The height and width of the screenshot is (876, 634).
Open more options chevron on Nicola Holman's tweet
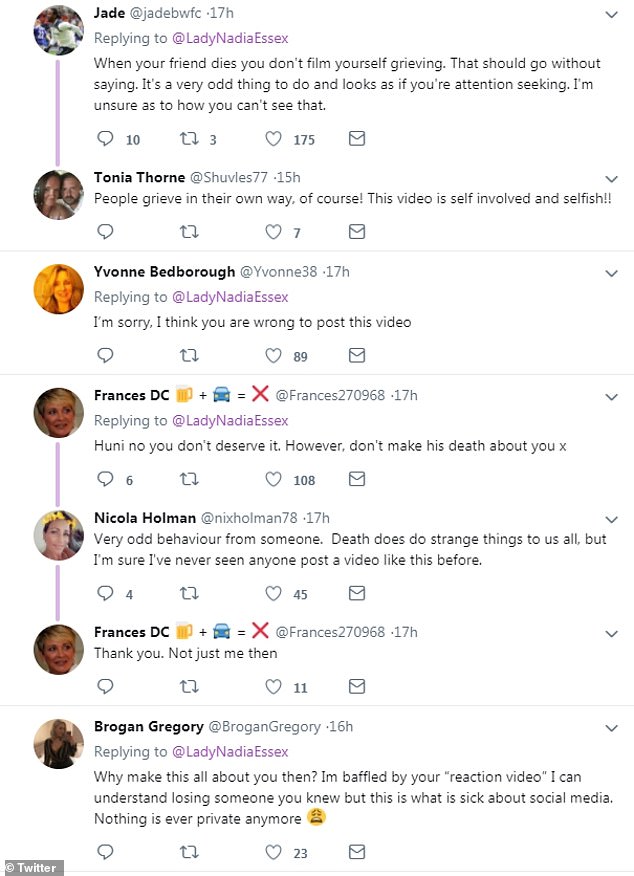pos(612,519)
